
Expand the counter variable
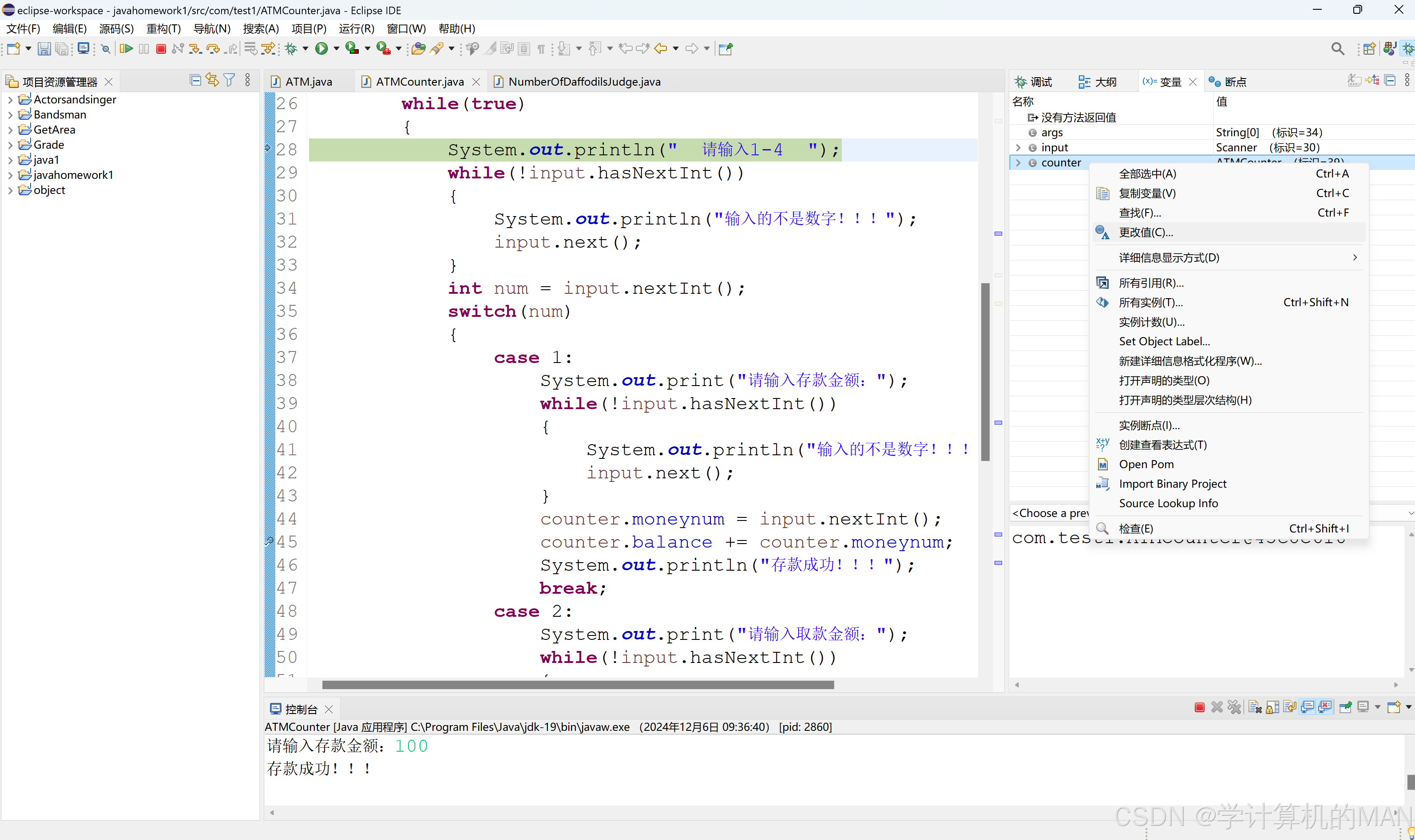(x=1019, y=162)
